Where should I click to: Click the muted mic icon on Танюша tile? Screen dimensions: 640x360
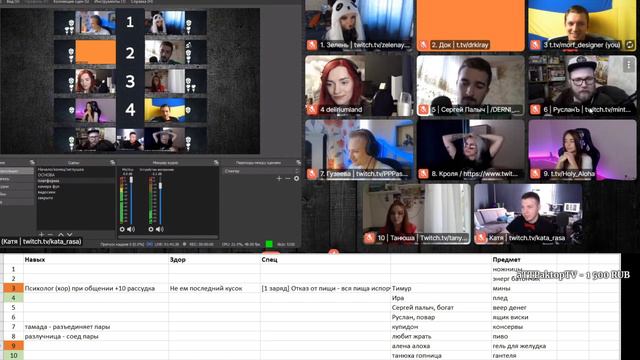tap(369, 238)
